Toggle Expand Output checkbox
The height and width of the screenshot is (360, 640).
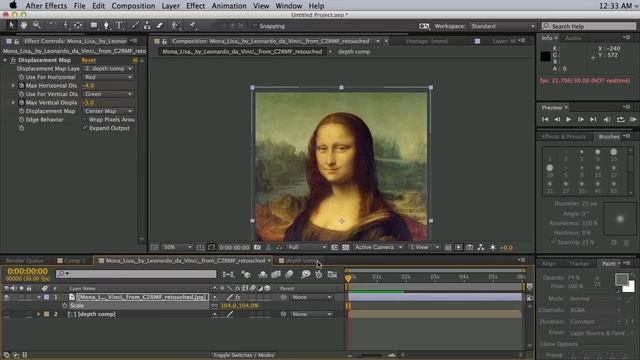point(85,128)
